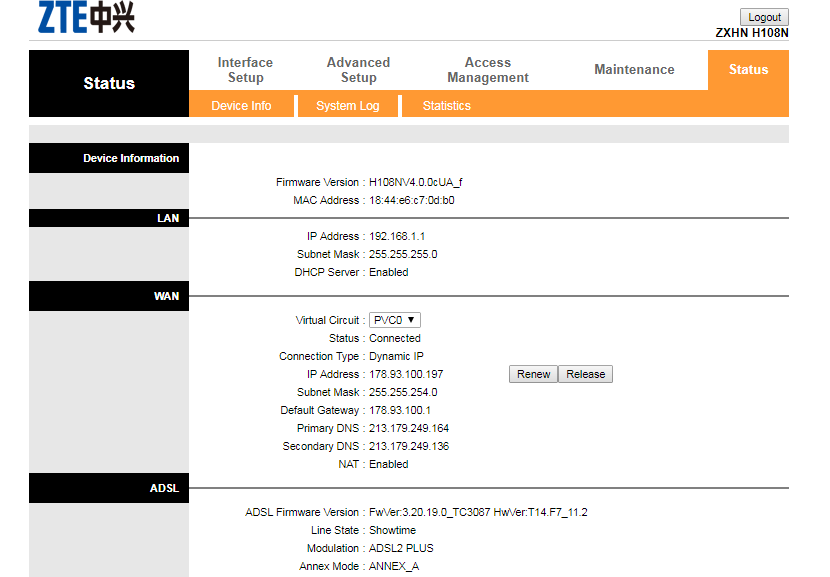830x577 pixels.
Task: Click the MAC Address value
Action: pyautogui.click(x=411, y=200)
